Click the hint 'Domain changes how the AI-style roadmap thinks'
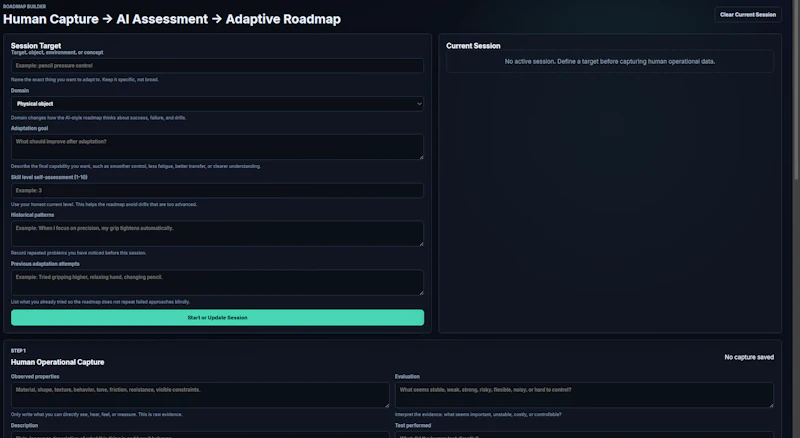Viewport: 800px width, 438px height. pos(98,117)
